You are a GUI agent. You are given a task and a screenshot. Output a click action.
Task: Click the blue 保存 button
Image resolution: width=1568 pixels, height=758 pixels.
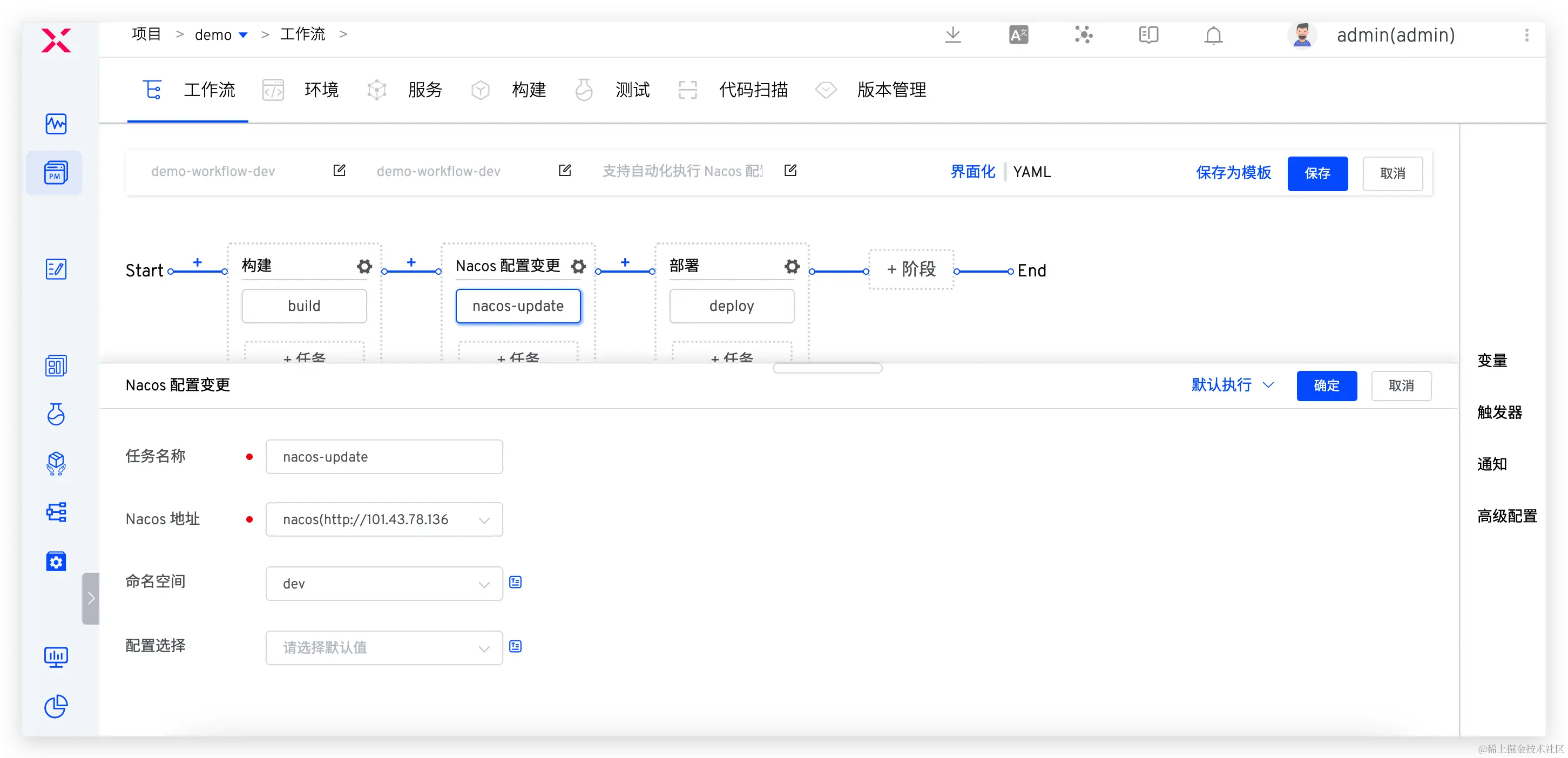tap(1317, 173)
